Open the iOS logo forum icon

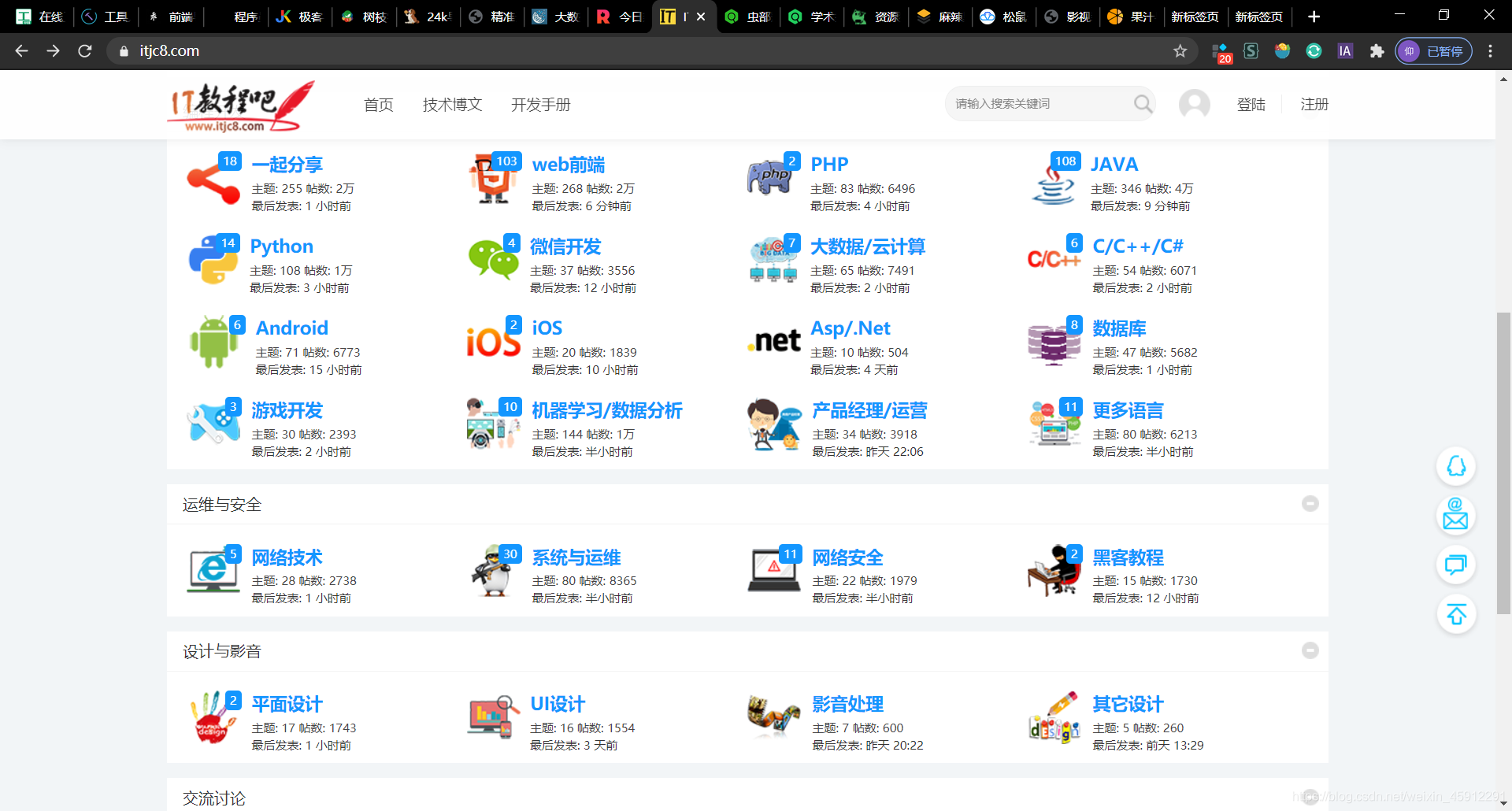click(494, 342)
